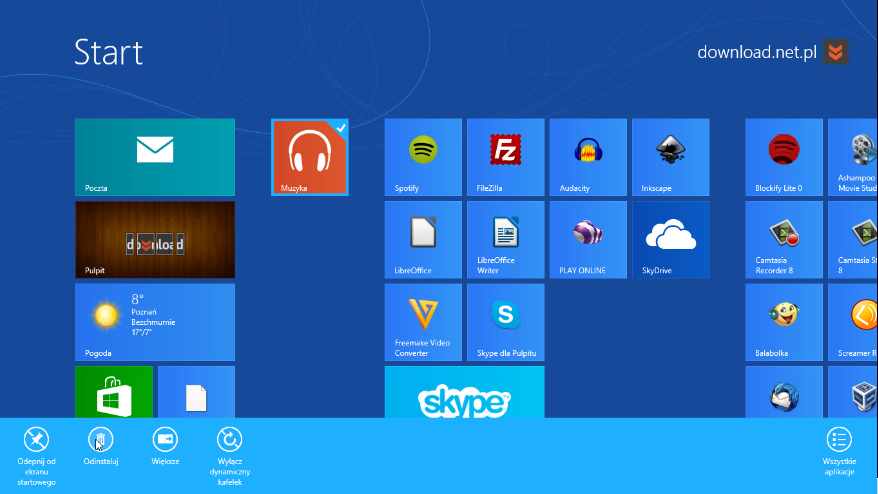Screen dimensions: 878x494
Task: Click Większe to enlarge tile
Action: 165,446
